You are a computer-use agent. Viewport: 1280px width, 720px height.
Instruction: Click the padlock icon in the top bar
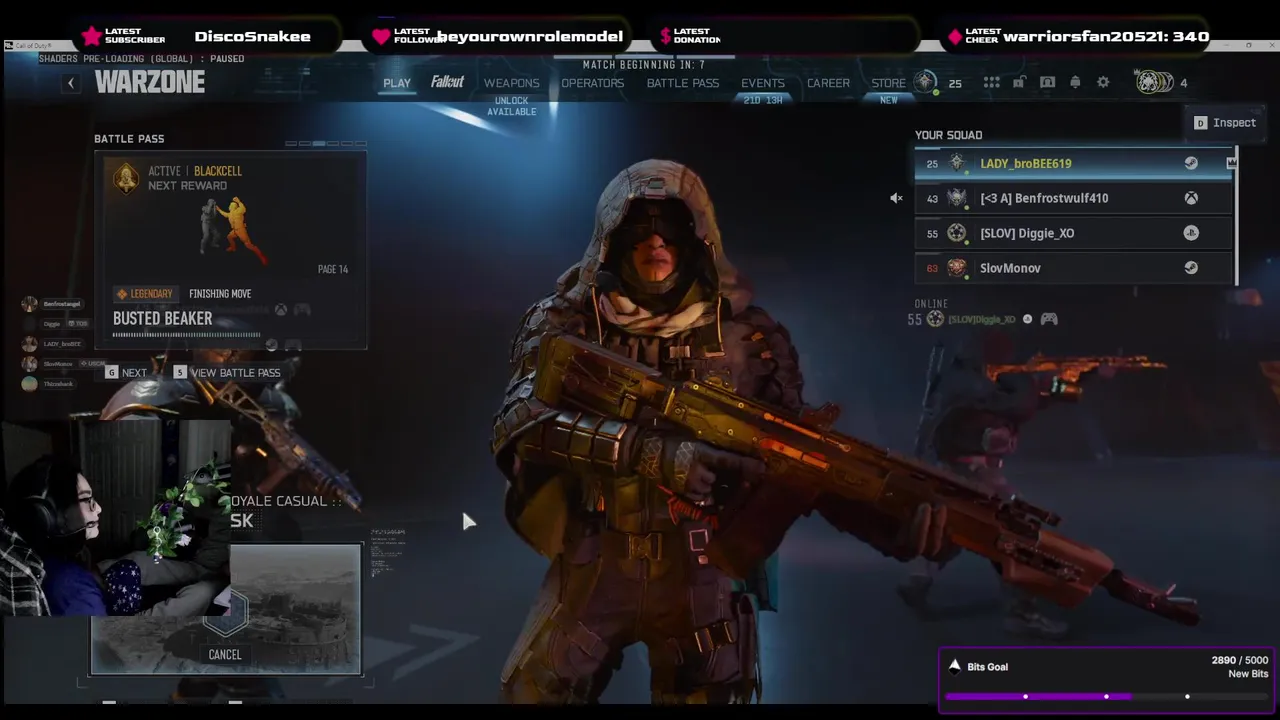coord(1019,83)
